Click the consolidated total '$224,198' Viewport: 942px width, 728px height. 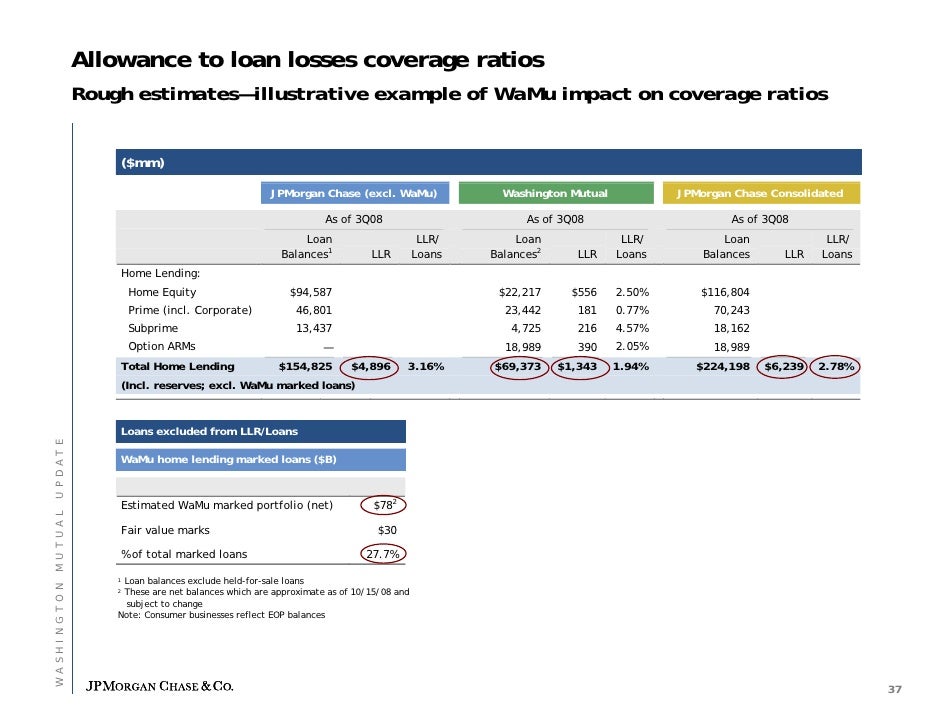(x=723, y=366)
